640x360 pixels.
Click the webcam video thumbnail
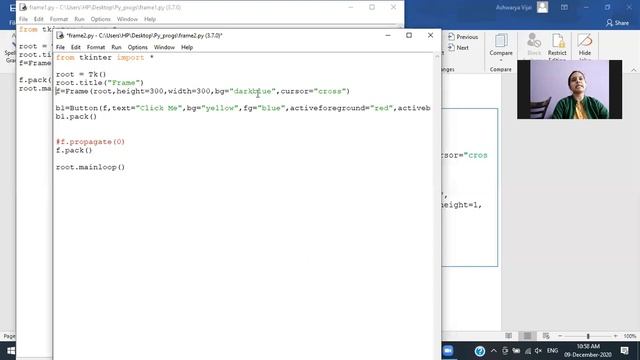(x=569, y=89)
